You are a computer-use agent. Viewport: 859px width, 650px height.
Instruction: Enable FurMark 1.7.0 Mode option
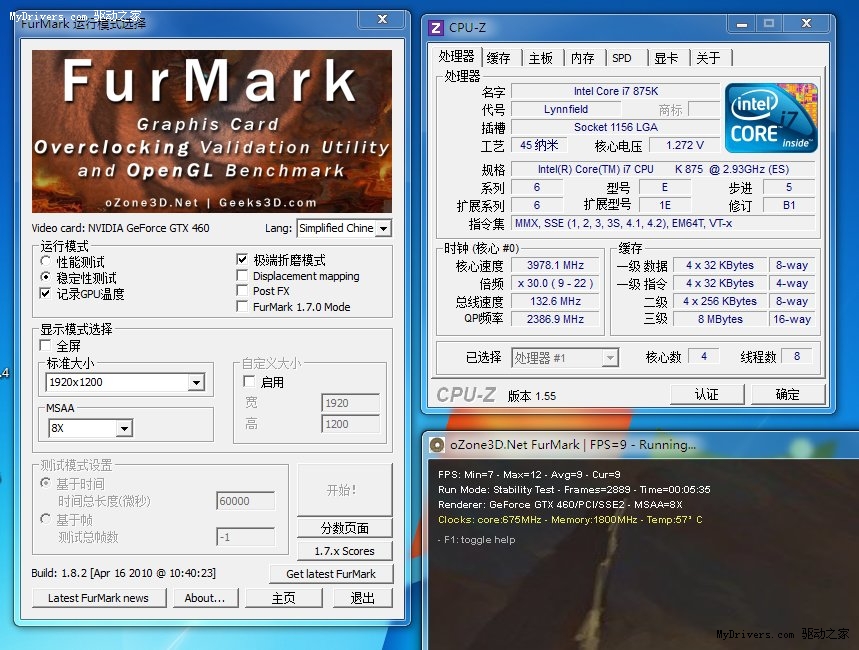click(243, 307)
